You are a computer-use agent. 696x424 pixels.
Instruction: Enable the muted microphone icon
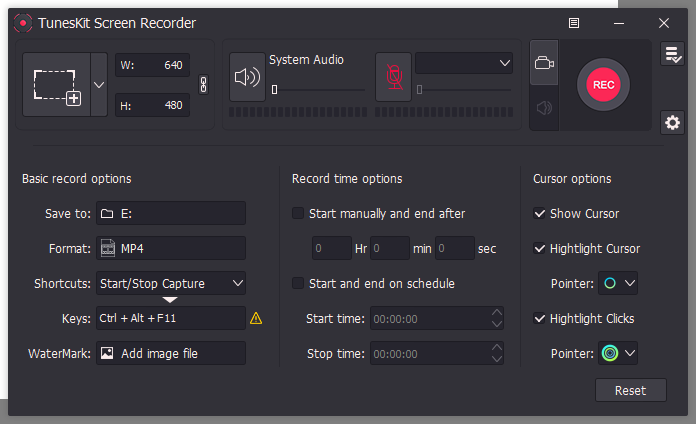393,78
